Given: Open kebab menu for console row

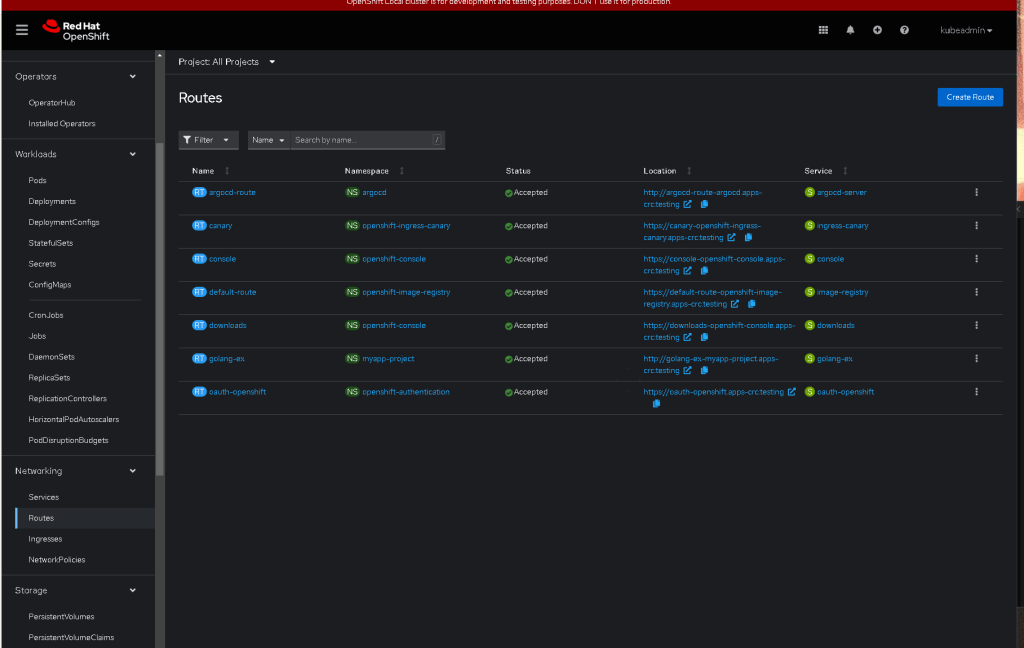Looking at the screenshot, I should click(x=976, y=259).
